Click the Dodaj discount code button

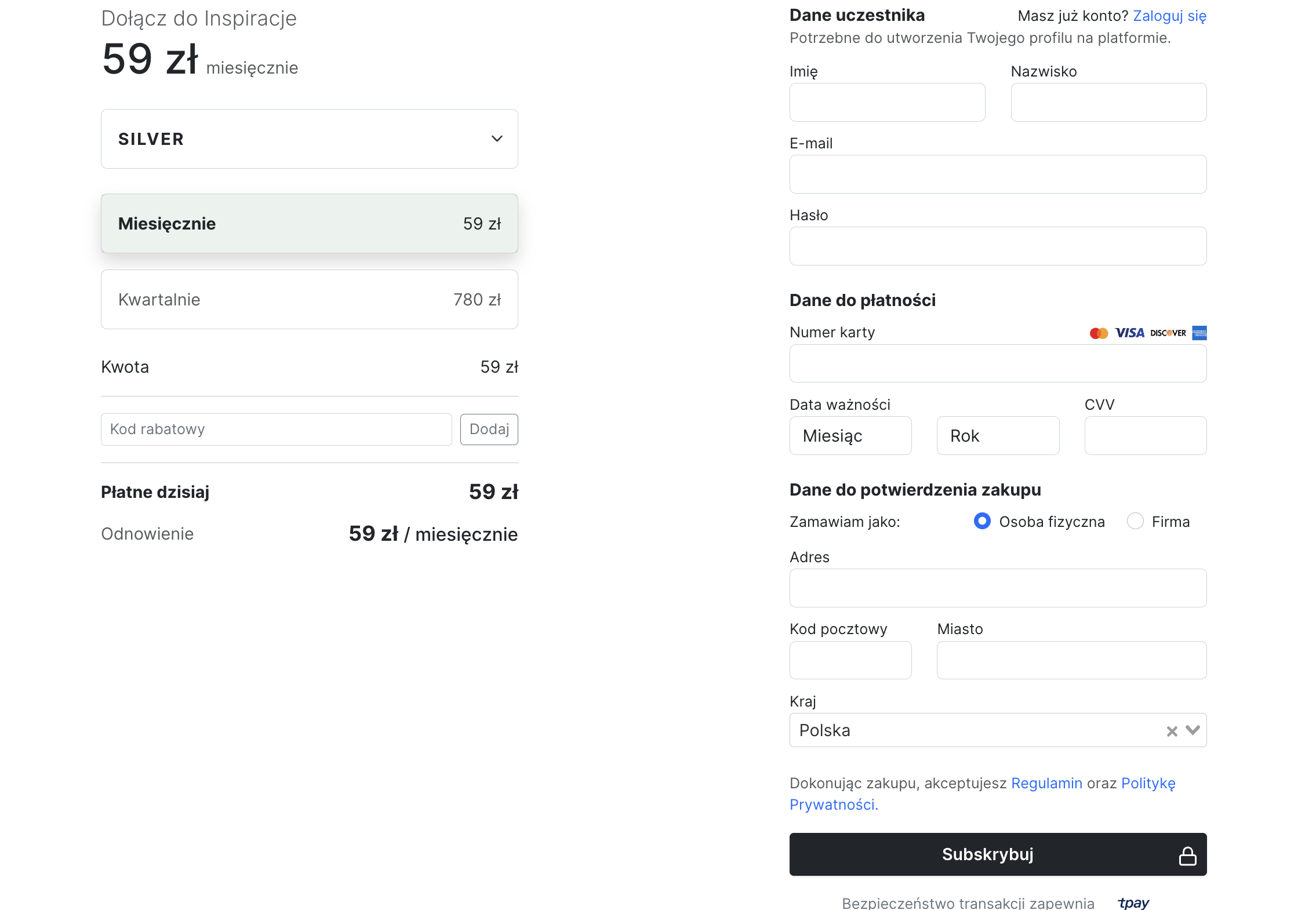[x=489, y=429]
